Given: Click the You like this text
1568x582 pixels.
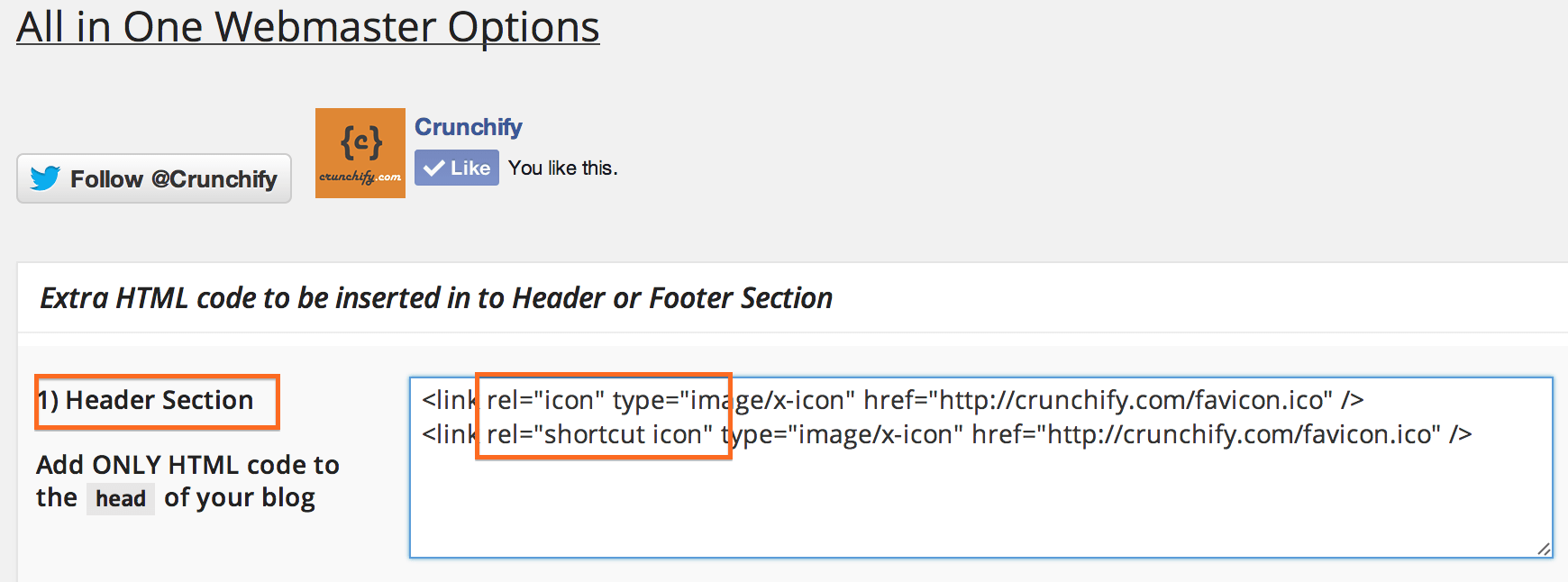Looking at the screenshot, I should [562, 167].
